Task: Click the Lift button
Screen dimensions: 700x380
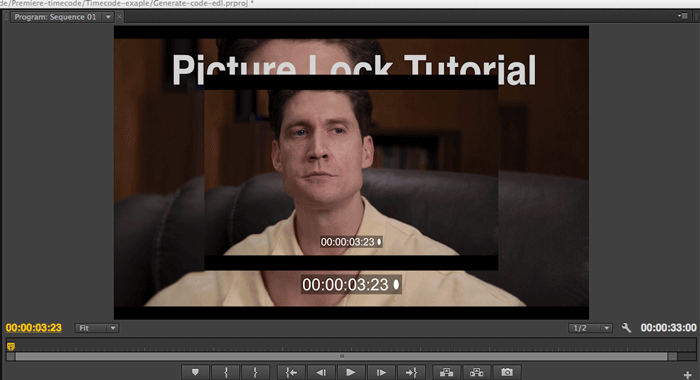Action: [446, 372]
